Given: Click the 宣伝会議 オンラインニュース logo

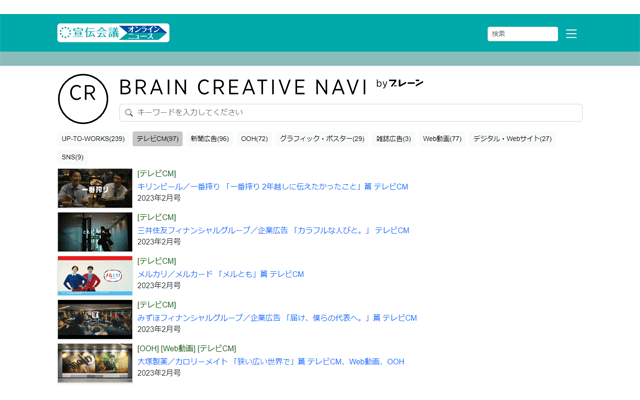Looking at the screenshot, I should coord(113,33).
